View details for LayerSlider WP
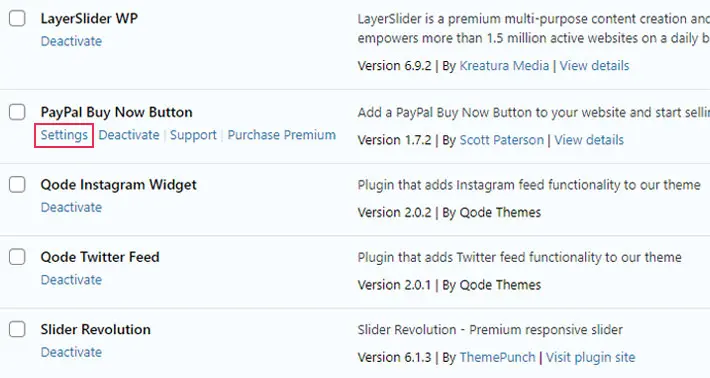This screenshot has height=378, width=710. pos(594,66)
